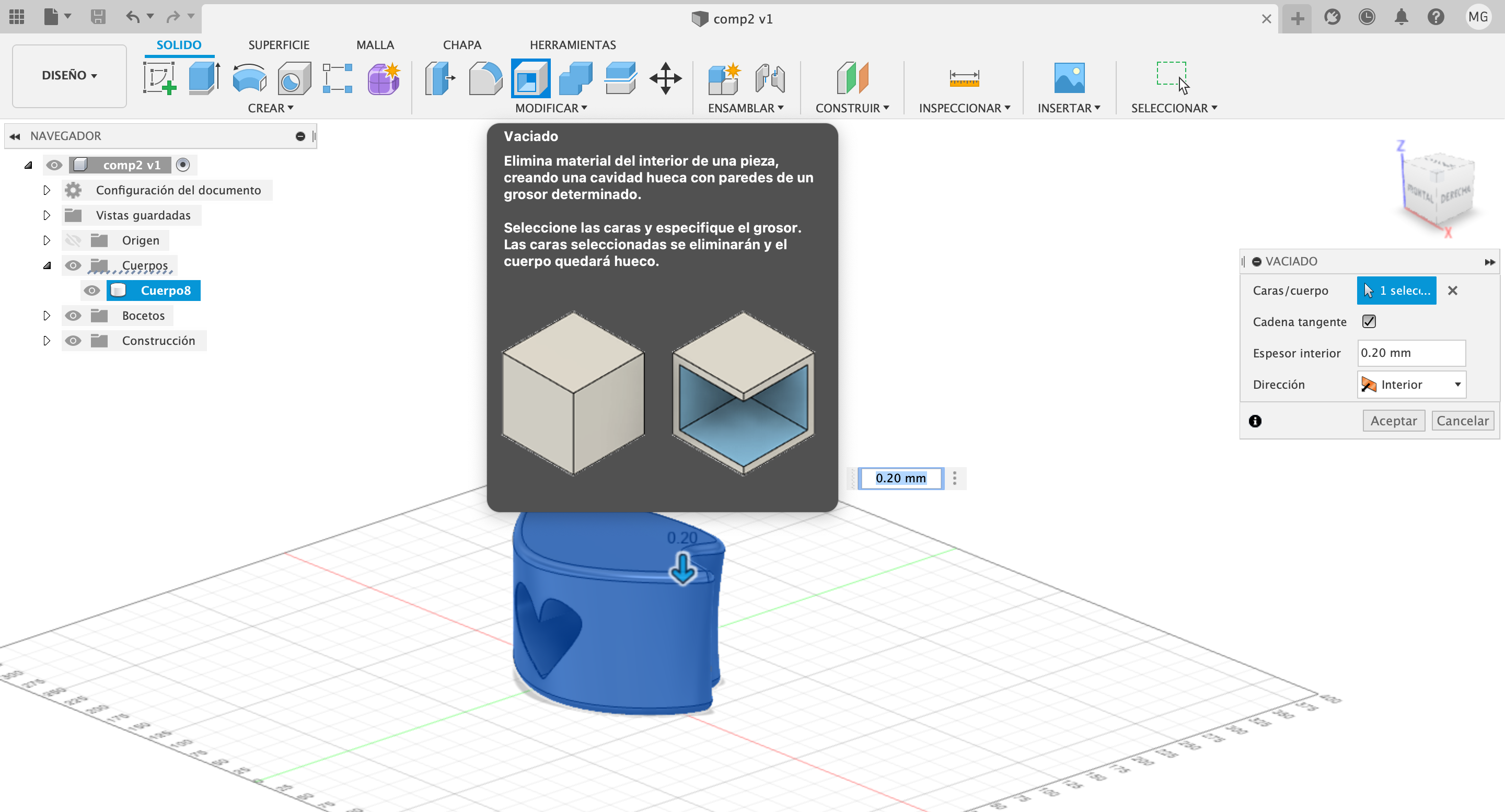The width and height of the screenshot is (1505, 812).
Task: Click the Redo arrow icon
Action: coord(172,17)
